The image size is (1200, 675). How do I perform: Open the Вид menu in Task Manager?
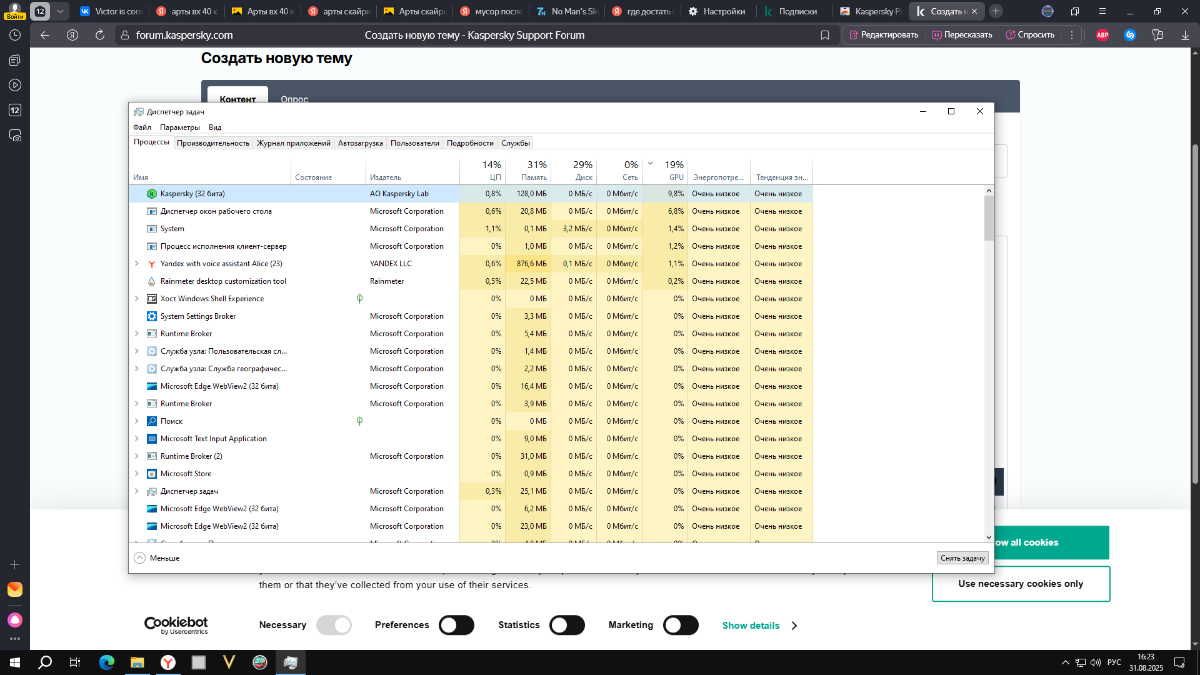[x=215, y=127]
